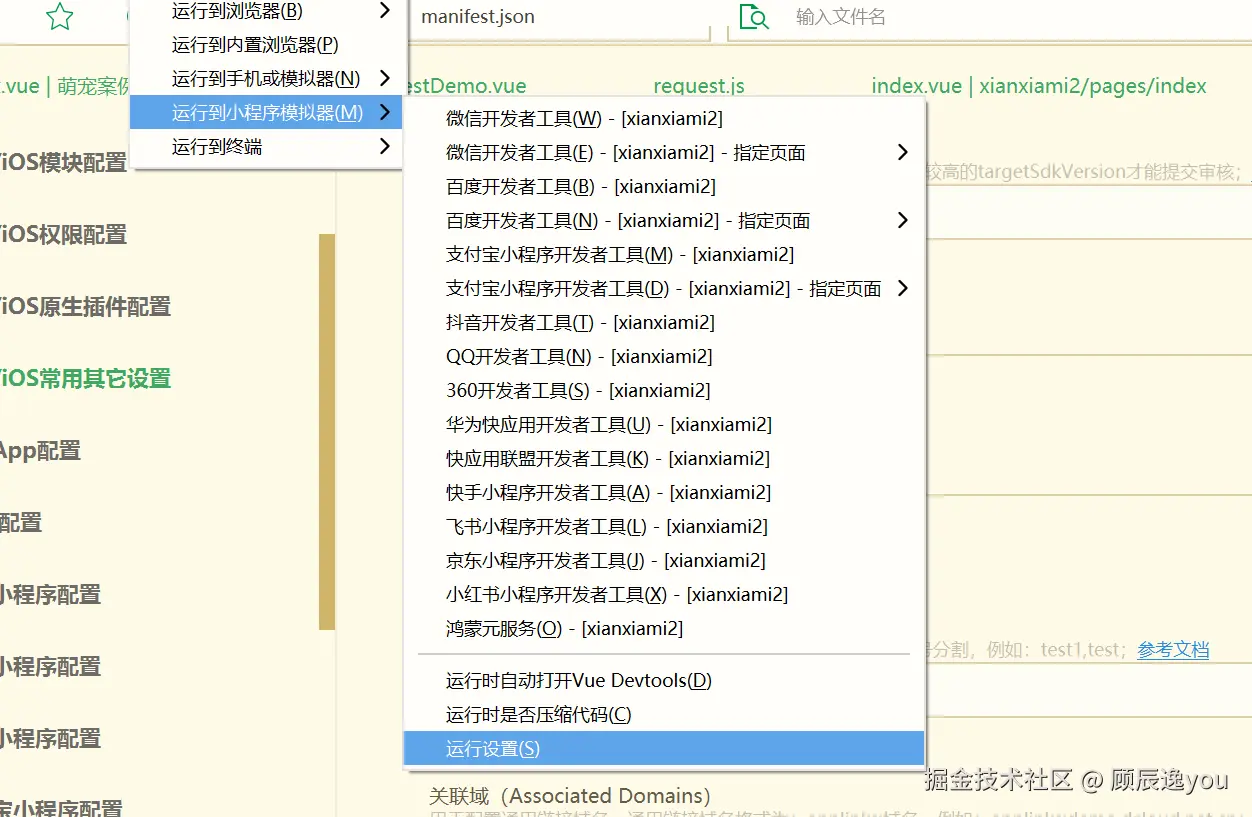Click the sidebar vertical scrollbar
Image resolution: width=1252 pixels, height=817 pixels.
coord(327,432)
